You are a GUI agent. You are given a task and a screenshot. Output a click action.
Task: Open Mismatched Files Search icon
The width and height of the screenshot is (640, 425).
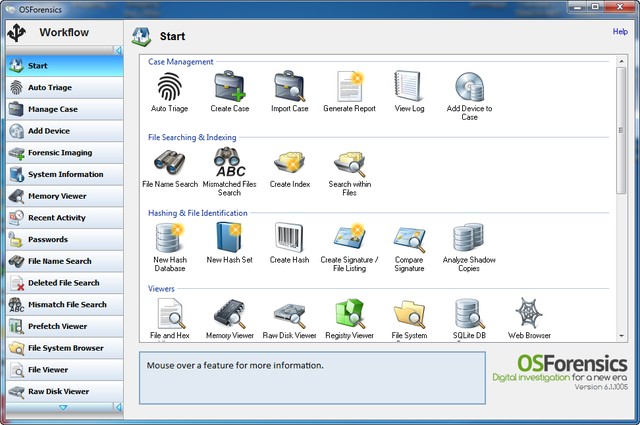(x=230, y=163)
